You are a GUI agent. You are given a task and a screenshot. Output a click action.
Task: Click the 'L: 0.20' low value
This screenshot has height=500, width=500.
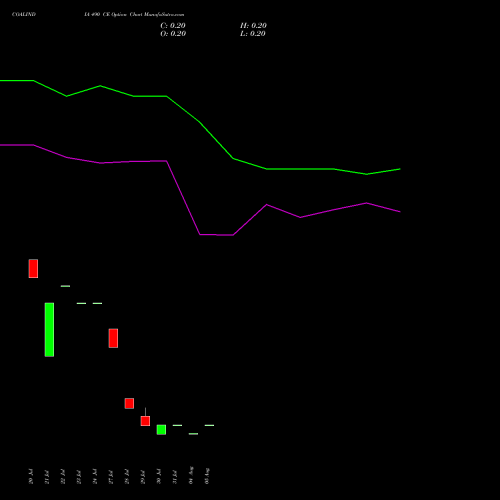pyautogui.click(x=253, y=34)
